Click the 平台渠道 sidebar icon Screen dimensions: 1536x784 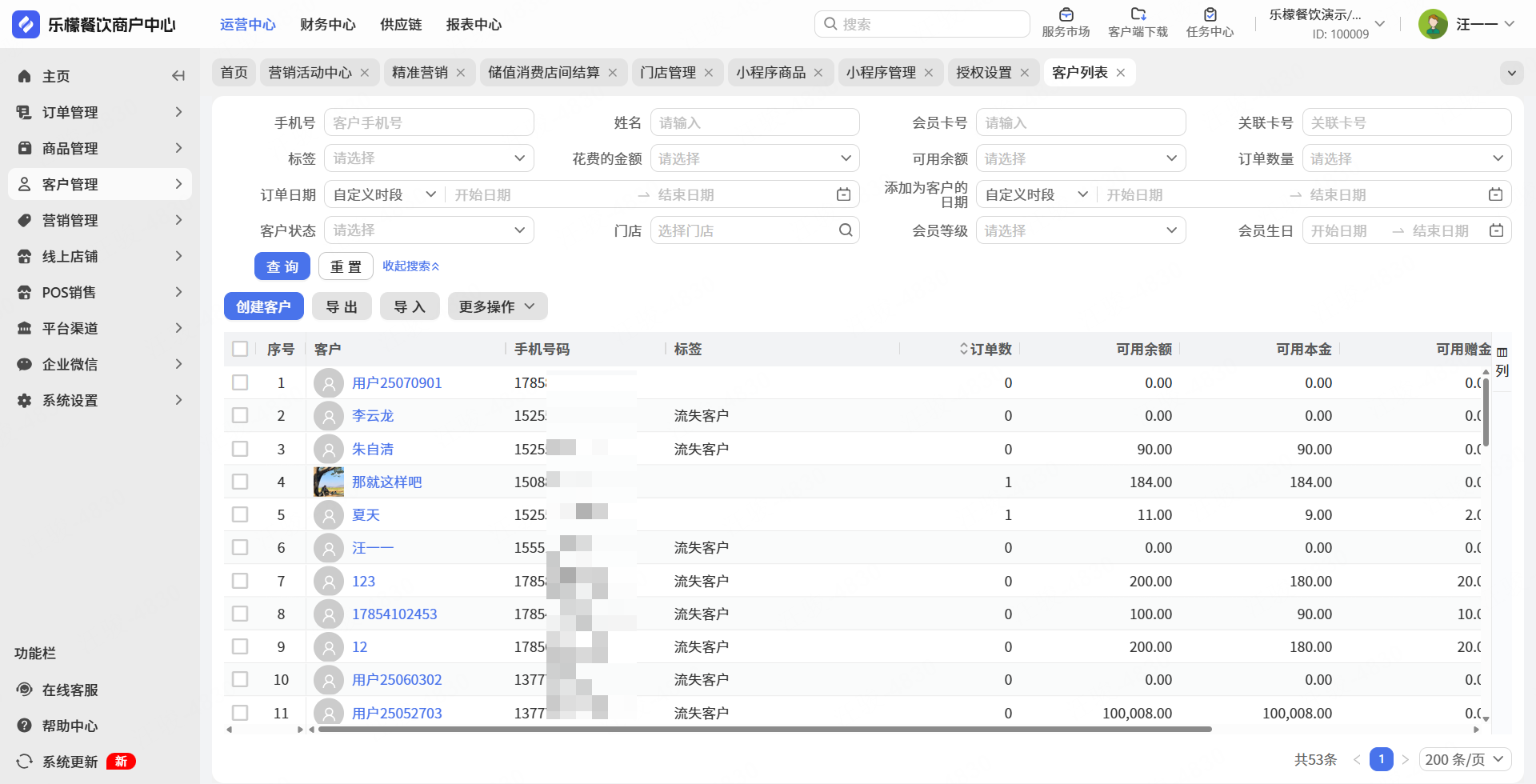(x=25, y=328)
